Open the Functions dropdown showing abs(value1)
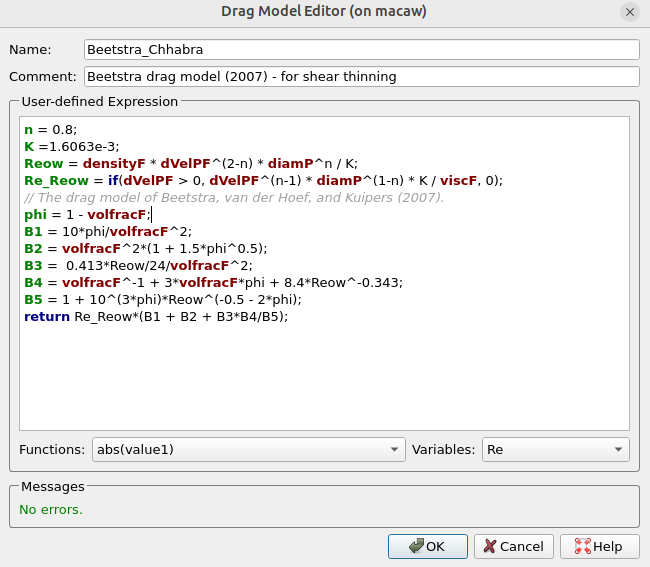The width and height of the screenshot is (650, 567). pos(248,450)
